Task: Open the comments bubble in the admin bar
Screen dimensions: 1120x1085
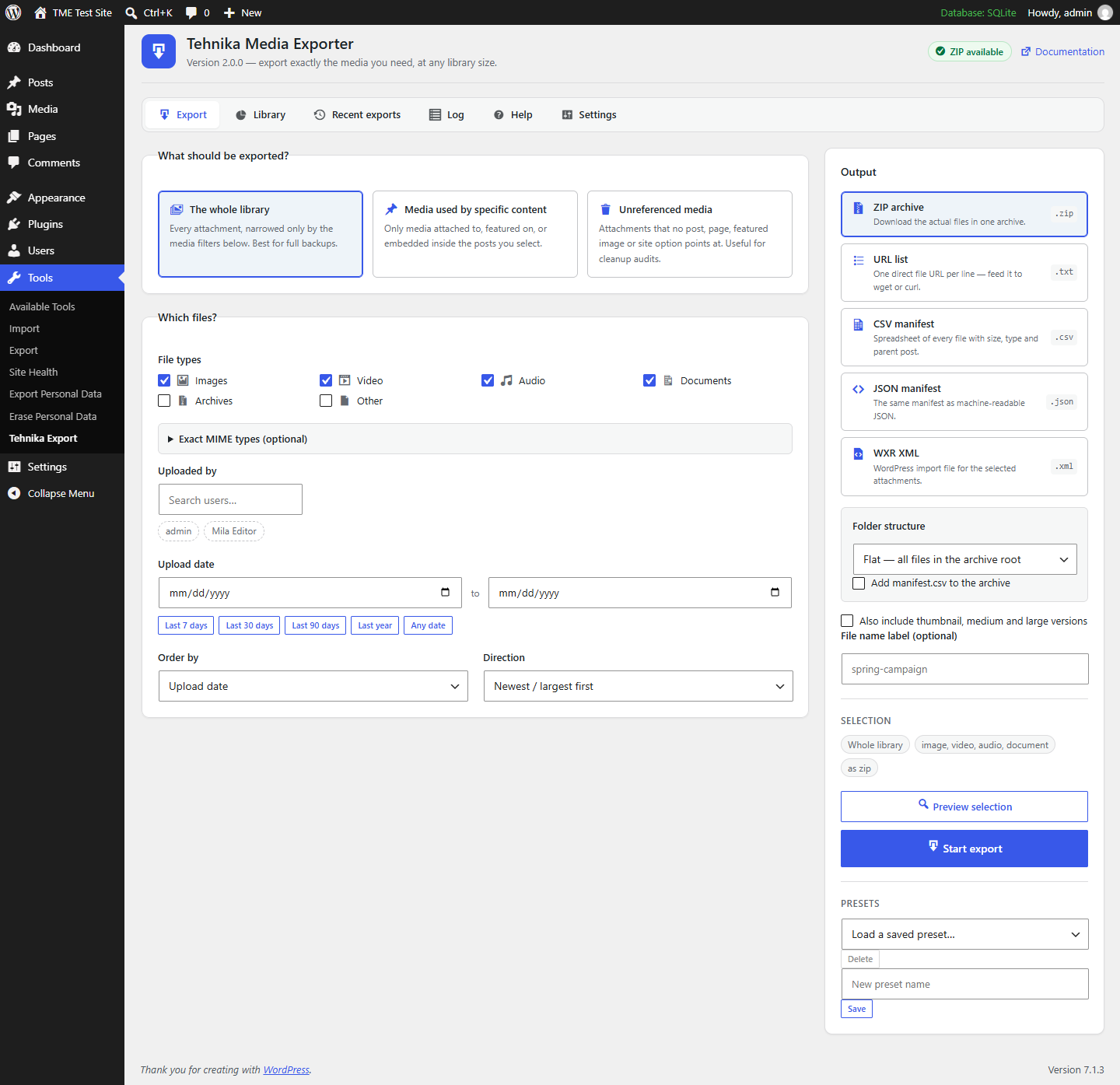Action: point(191,12)
